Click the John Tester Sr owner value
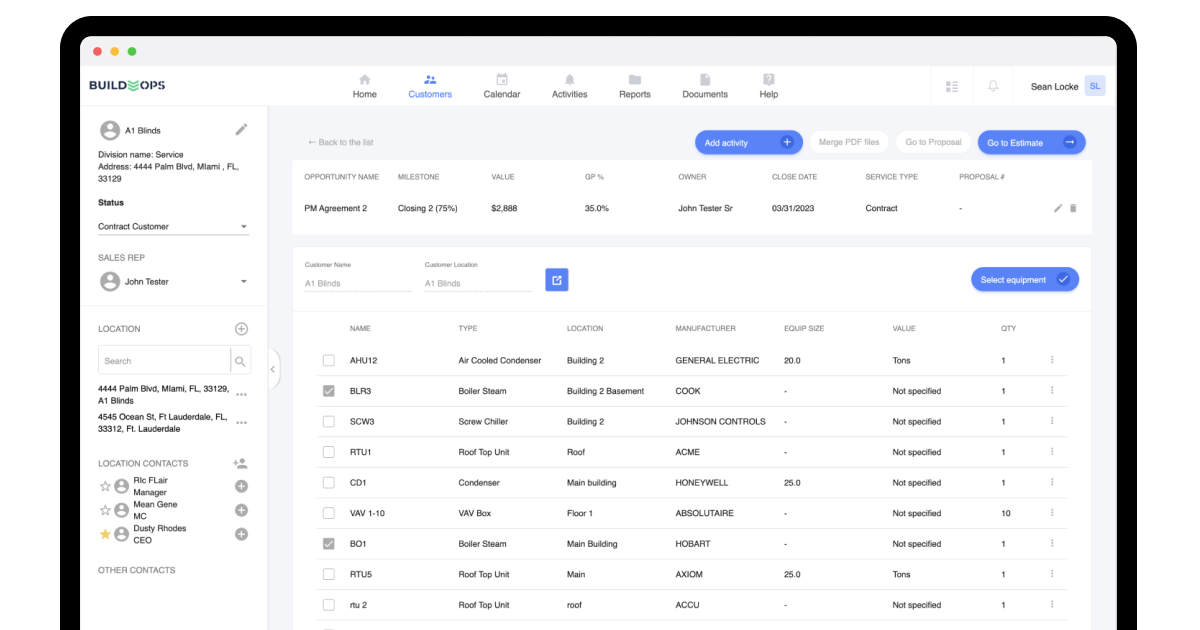The image size is (1200, 630). [x=705, y=208]
